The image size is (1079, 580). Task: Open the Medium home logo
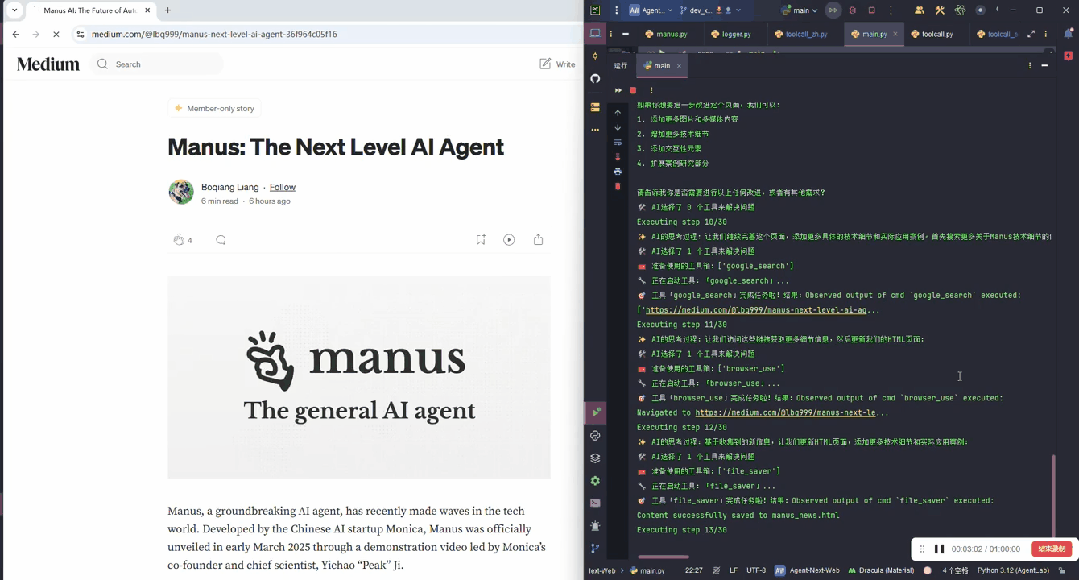[48, 64]
